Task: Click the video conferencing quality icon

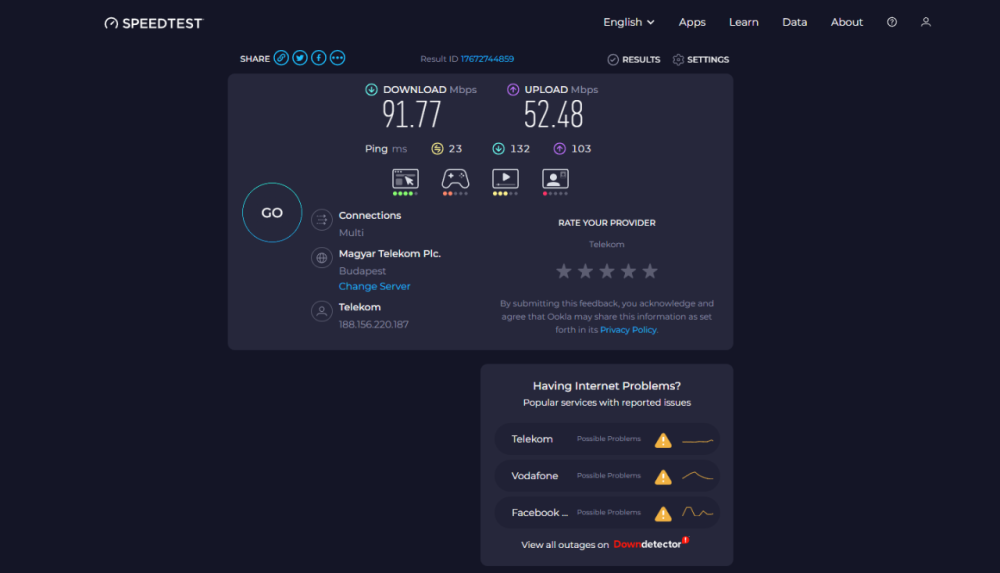Action: [555, 179]
